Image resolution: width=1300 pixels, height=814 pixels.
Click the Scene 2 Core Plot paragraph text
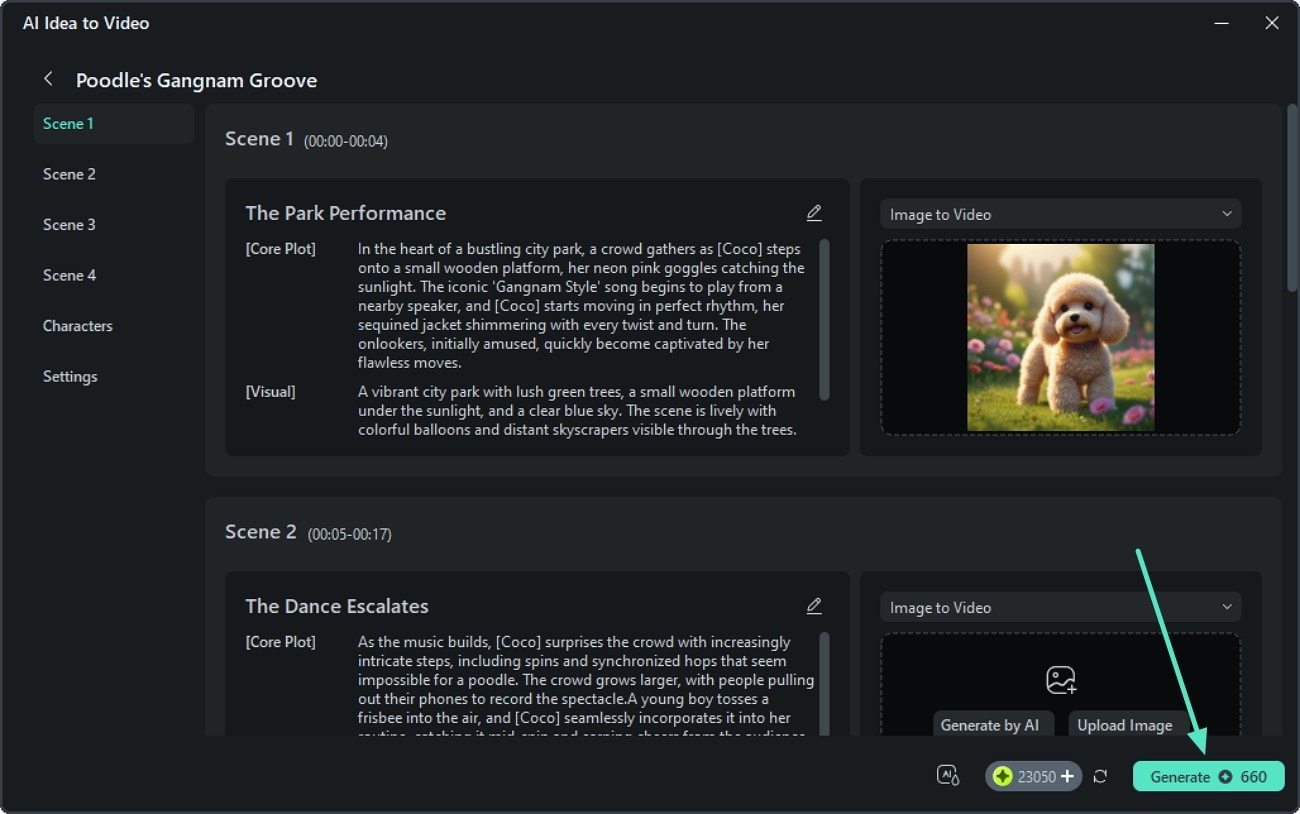pyautogui.click(x=586, y=685)
